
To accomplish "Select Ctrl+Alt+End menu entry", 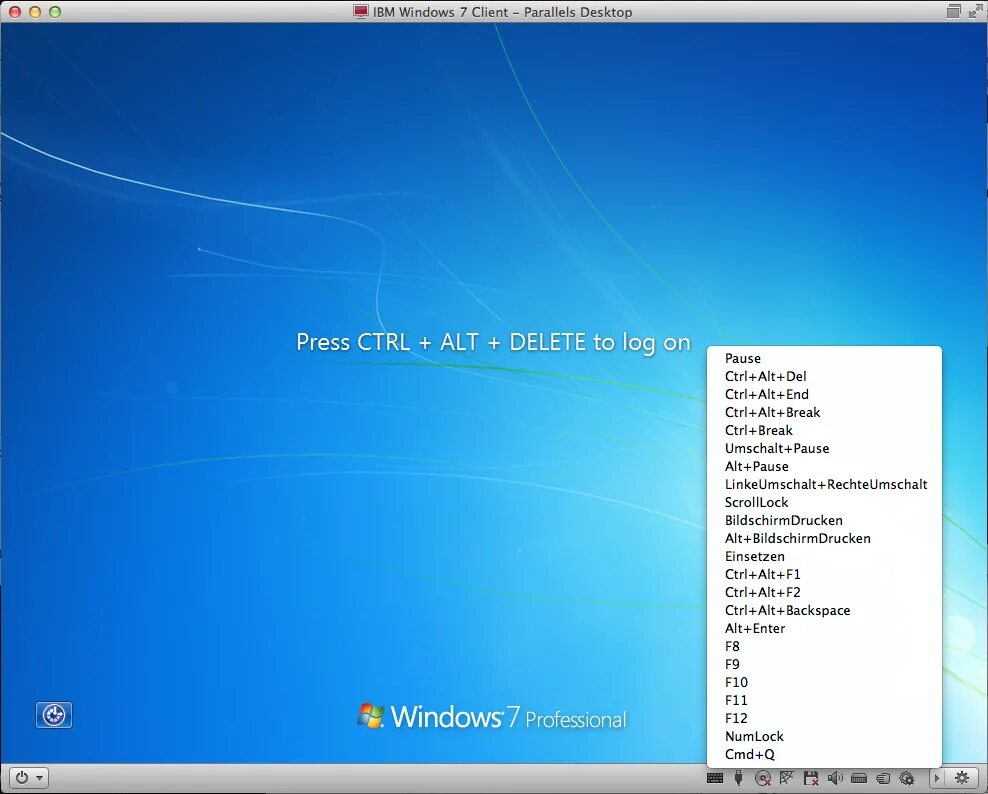I will pos(824,394).
